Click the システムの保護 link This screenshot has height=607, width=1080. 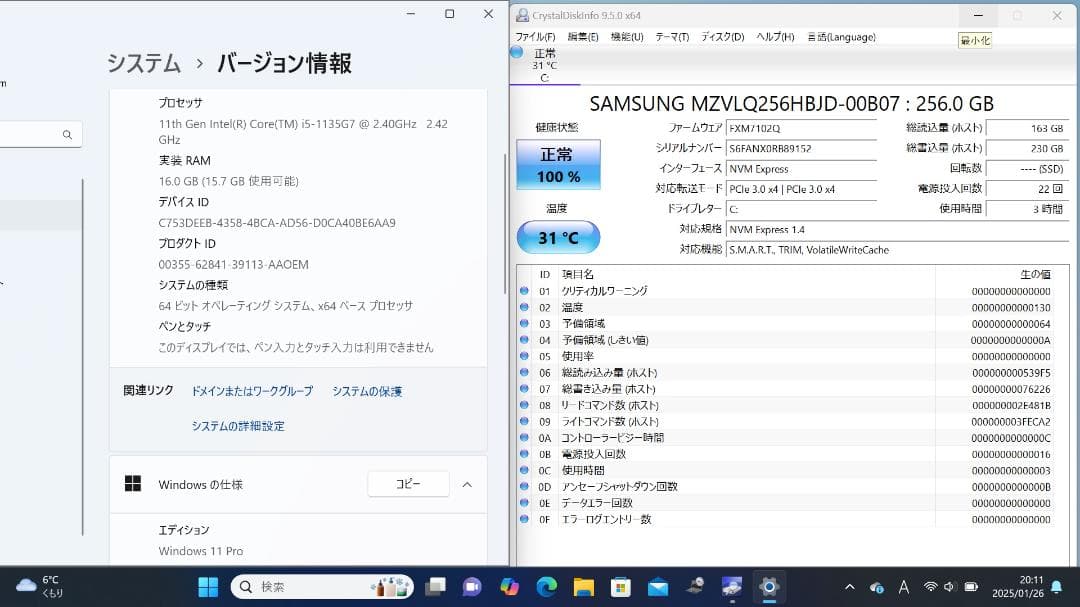[367, 391]
